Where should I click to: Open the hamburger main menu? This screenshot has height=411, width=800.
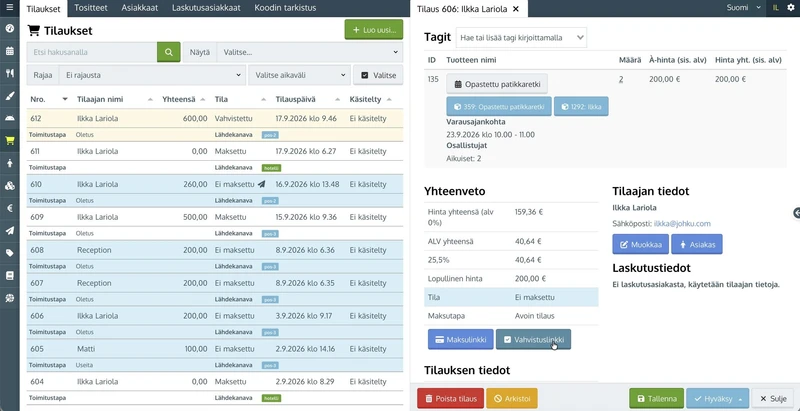click(x=10, y=8)
